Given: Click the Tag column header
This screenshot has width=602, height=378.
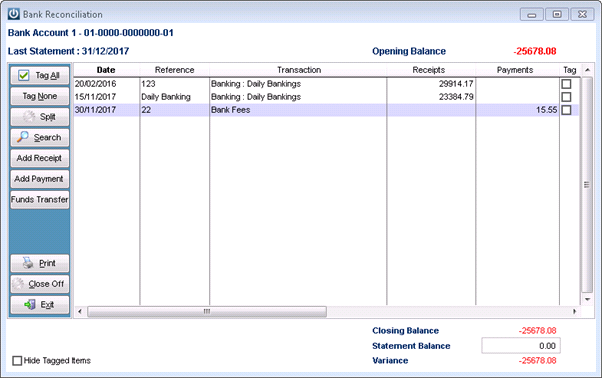Looking at the screenshot, I should pos(570,70).
